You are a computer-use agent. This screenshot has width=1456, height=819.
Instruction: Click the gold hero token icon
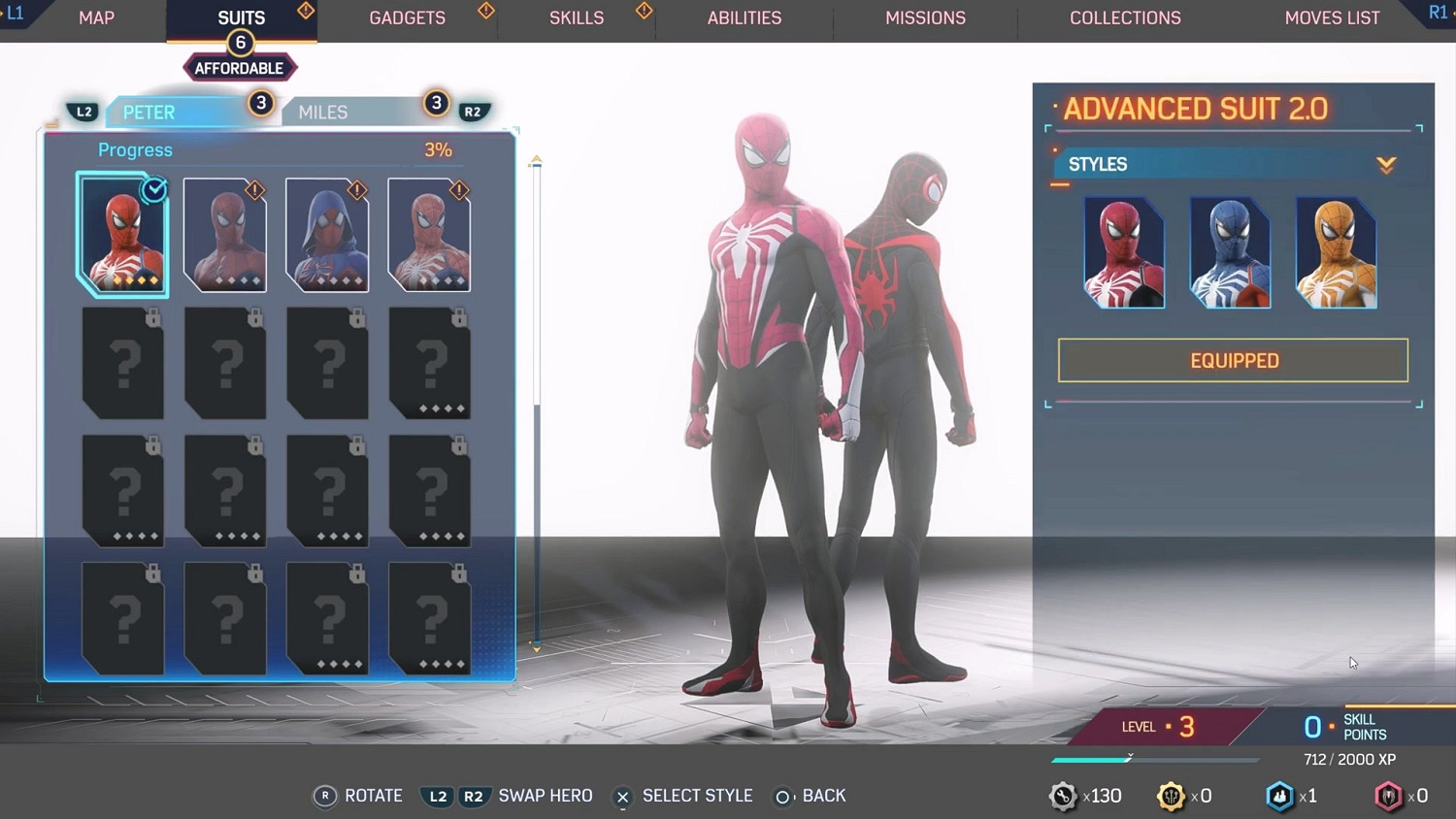coord(1171,796)
